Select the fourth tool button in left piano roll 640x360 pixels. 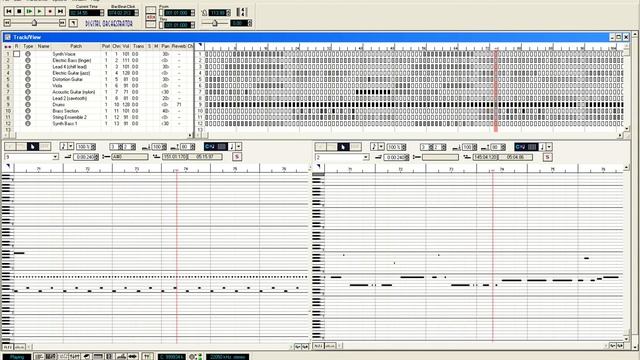45,147
